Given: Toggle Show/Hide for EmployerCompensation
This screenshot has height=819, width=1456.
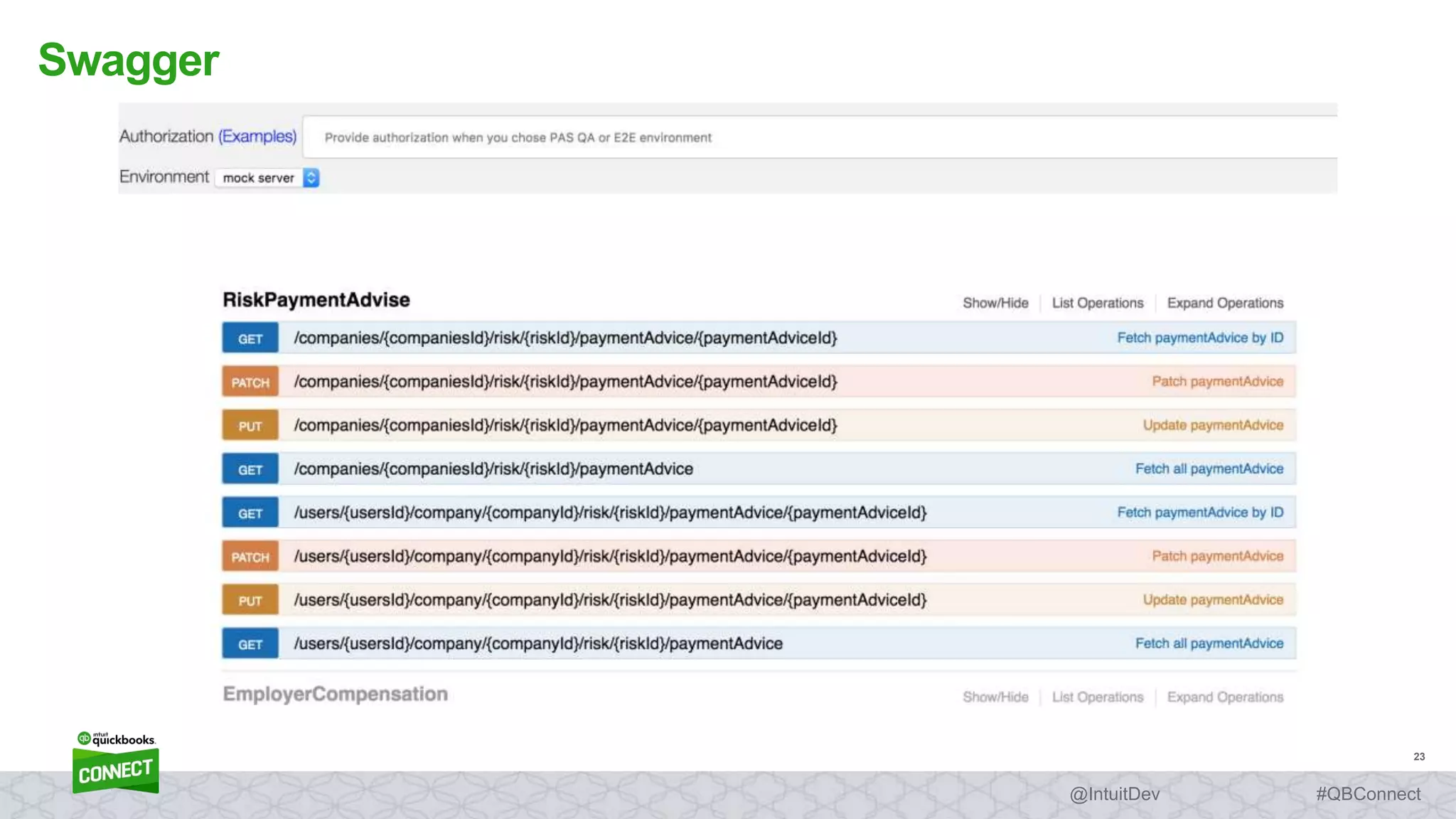Looking at the screenshot, I should tap(995, 697).
